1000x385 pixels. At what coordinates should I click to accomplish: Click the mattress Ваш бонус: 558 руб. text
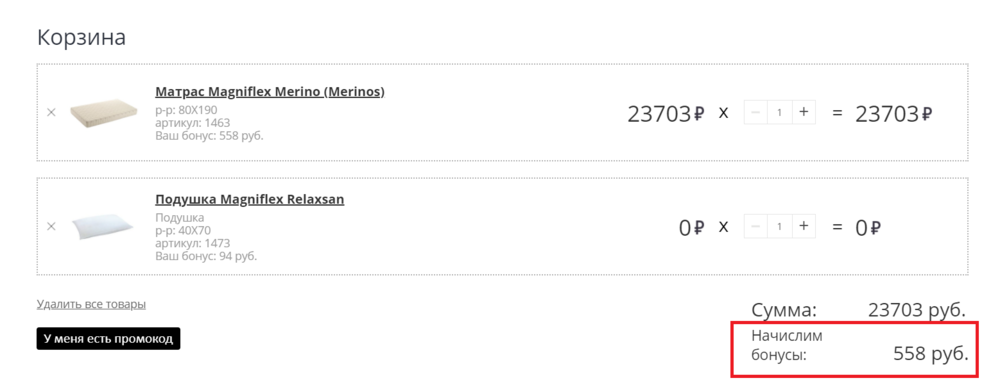(209, 135)
